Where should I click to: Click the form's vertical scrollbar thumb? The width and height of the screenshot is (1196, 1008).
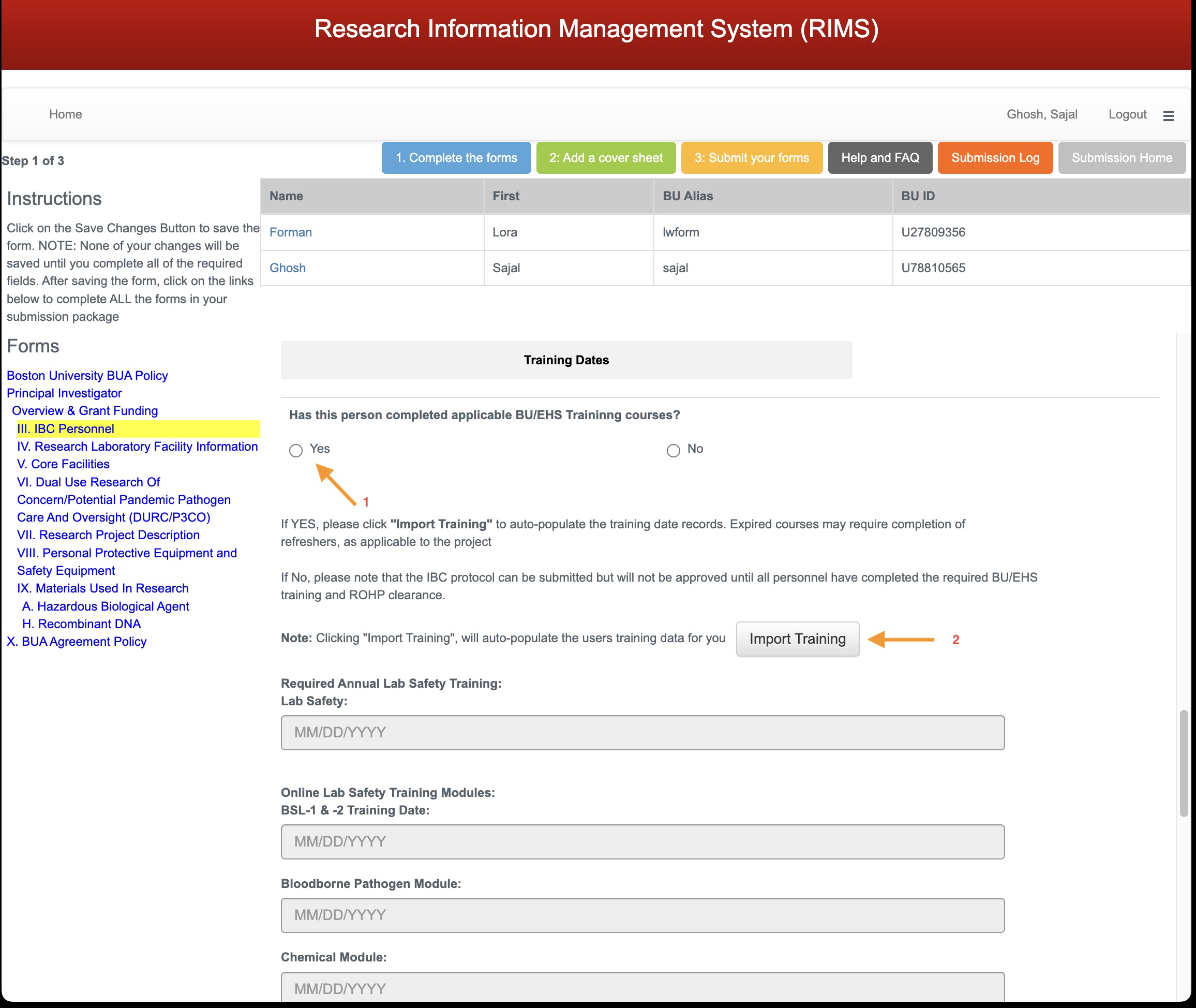[1184, 763]
